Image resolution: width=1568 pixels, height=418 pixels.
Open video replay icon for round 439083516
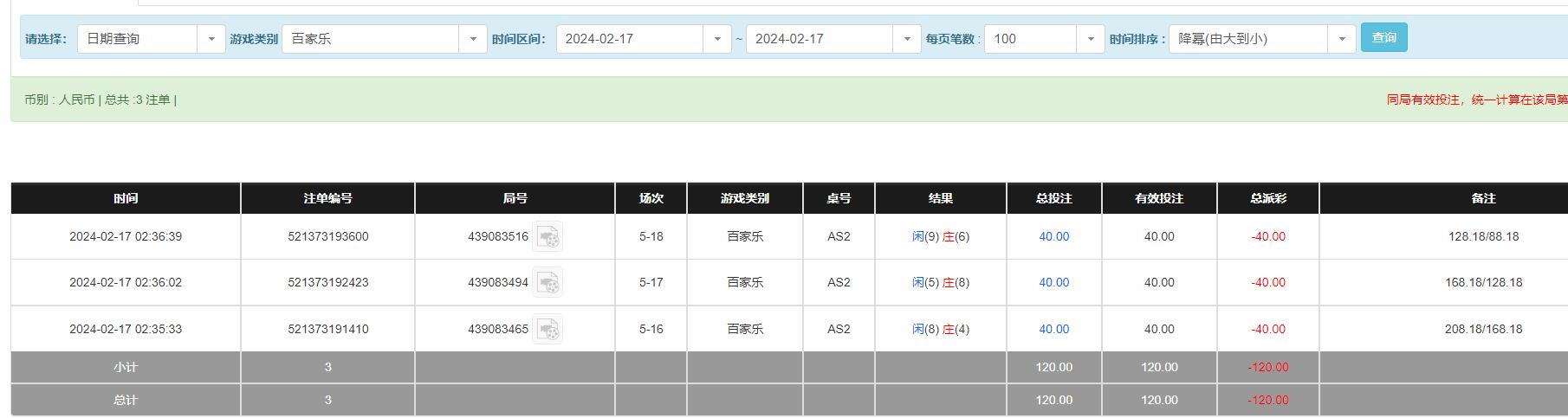tap(548, 236)
